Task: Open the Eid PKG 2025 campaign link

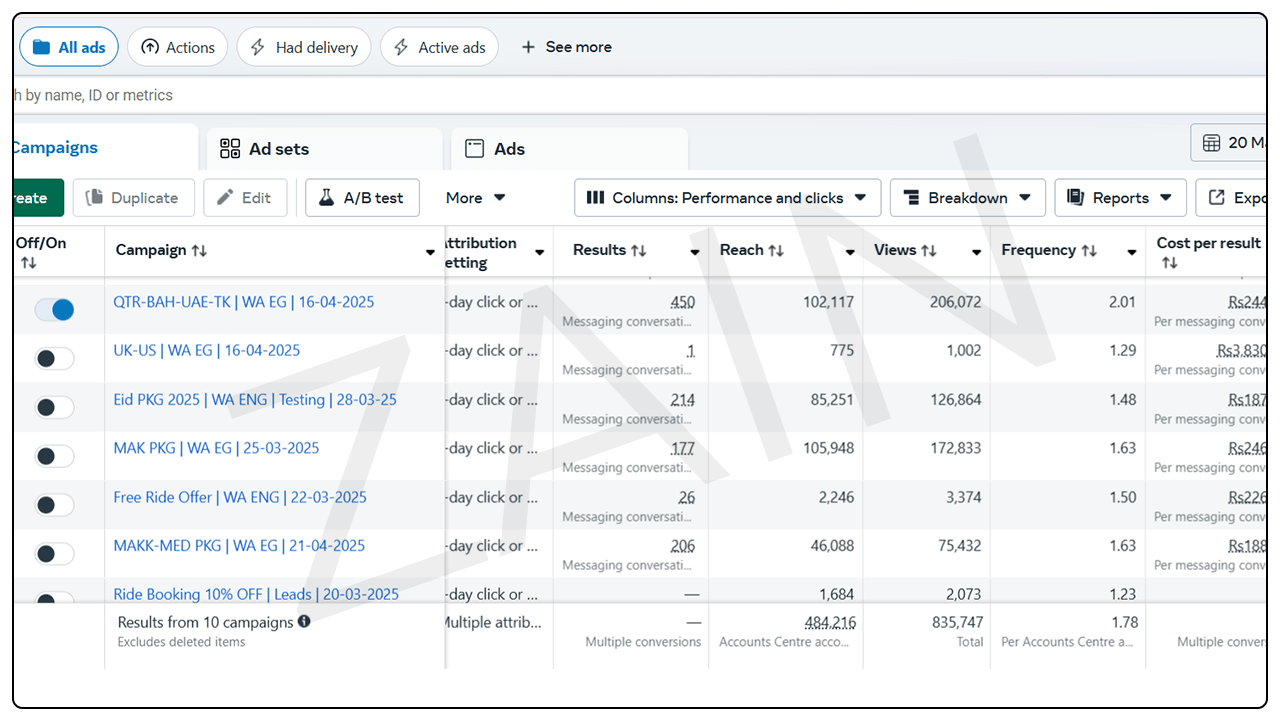Action: click(x=255, y=399)
